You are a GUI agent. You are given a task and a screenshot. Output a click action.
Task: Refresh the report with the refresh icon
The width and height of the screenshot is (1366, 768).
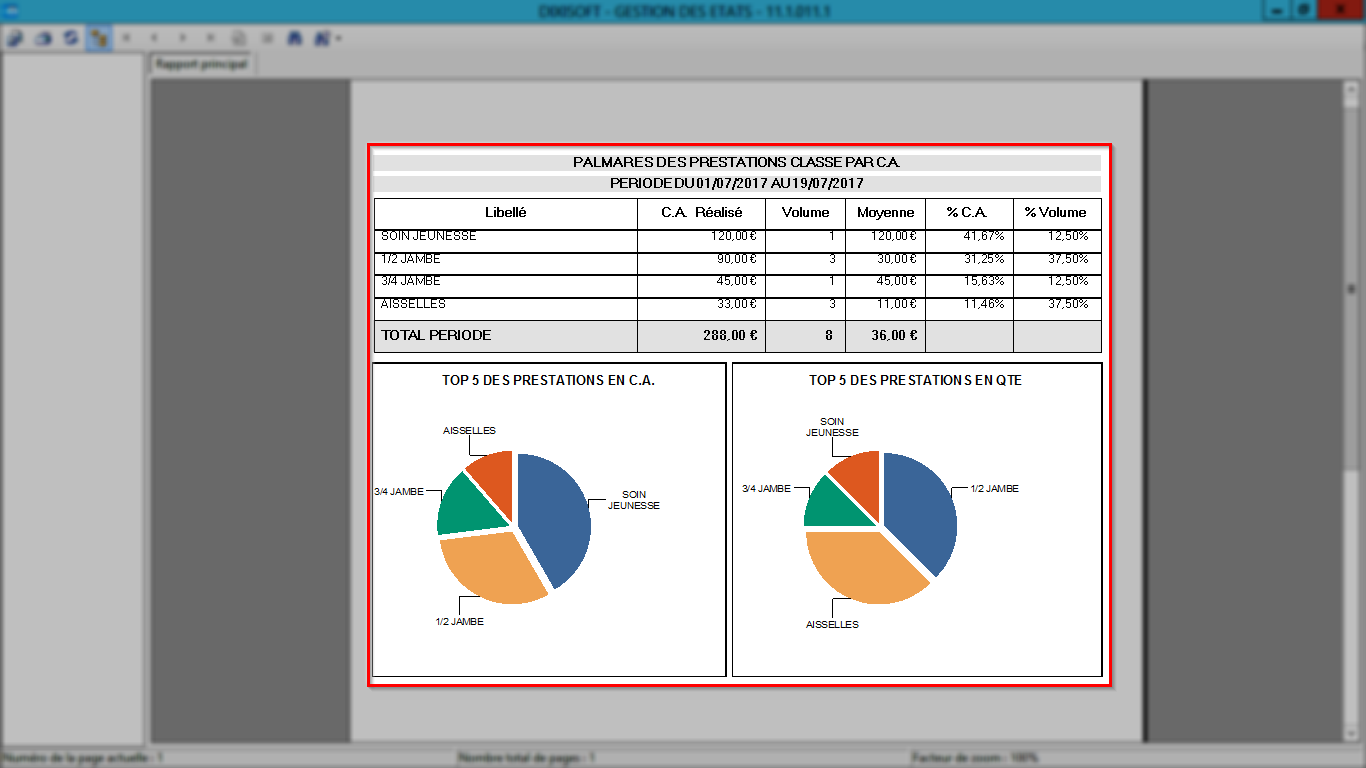pyautogui.click(x=71, y=38)
